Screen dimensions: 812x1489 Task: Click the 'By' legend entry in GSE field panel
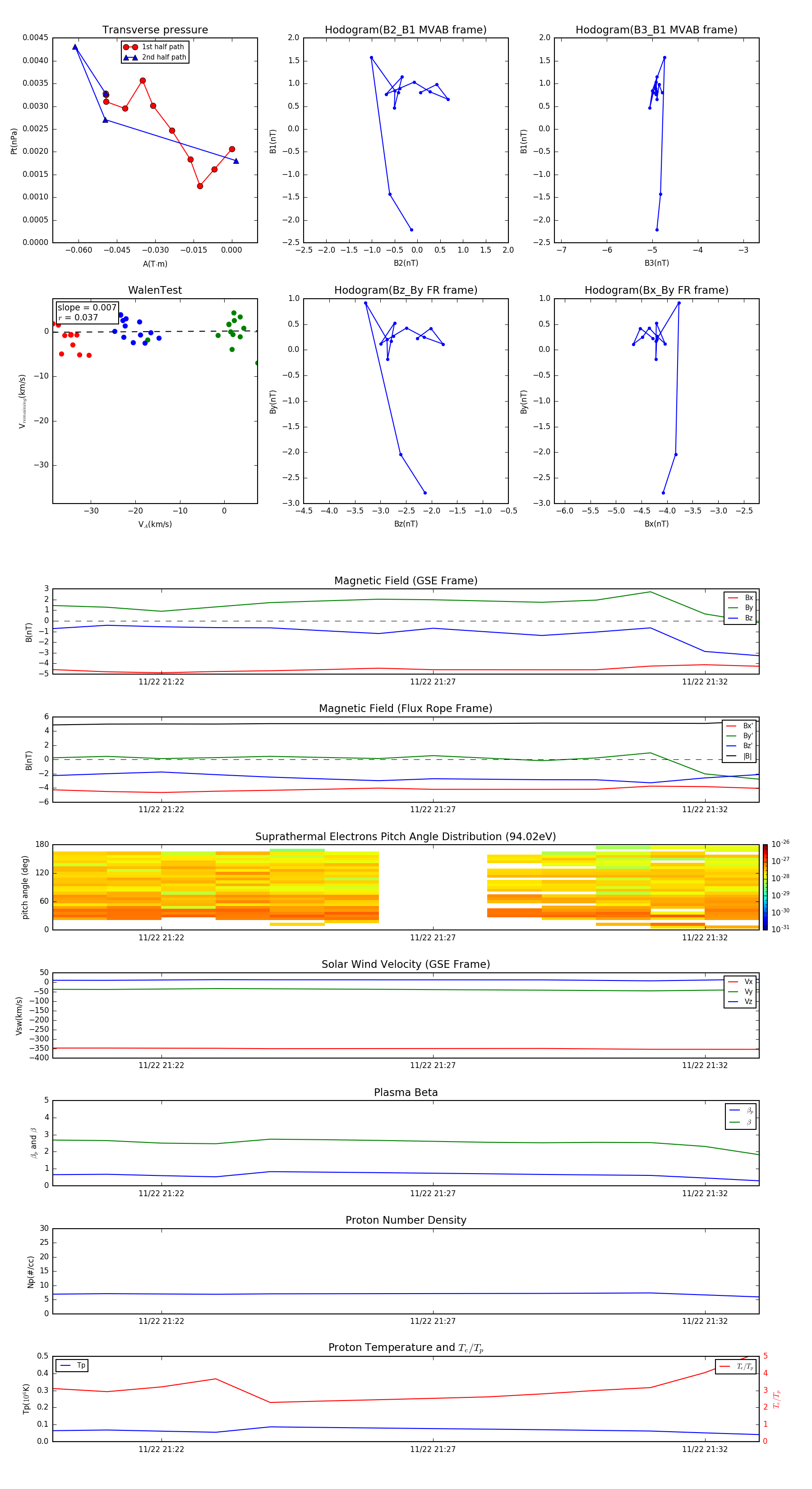pos(740,607)
